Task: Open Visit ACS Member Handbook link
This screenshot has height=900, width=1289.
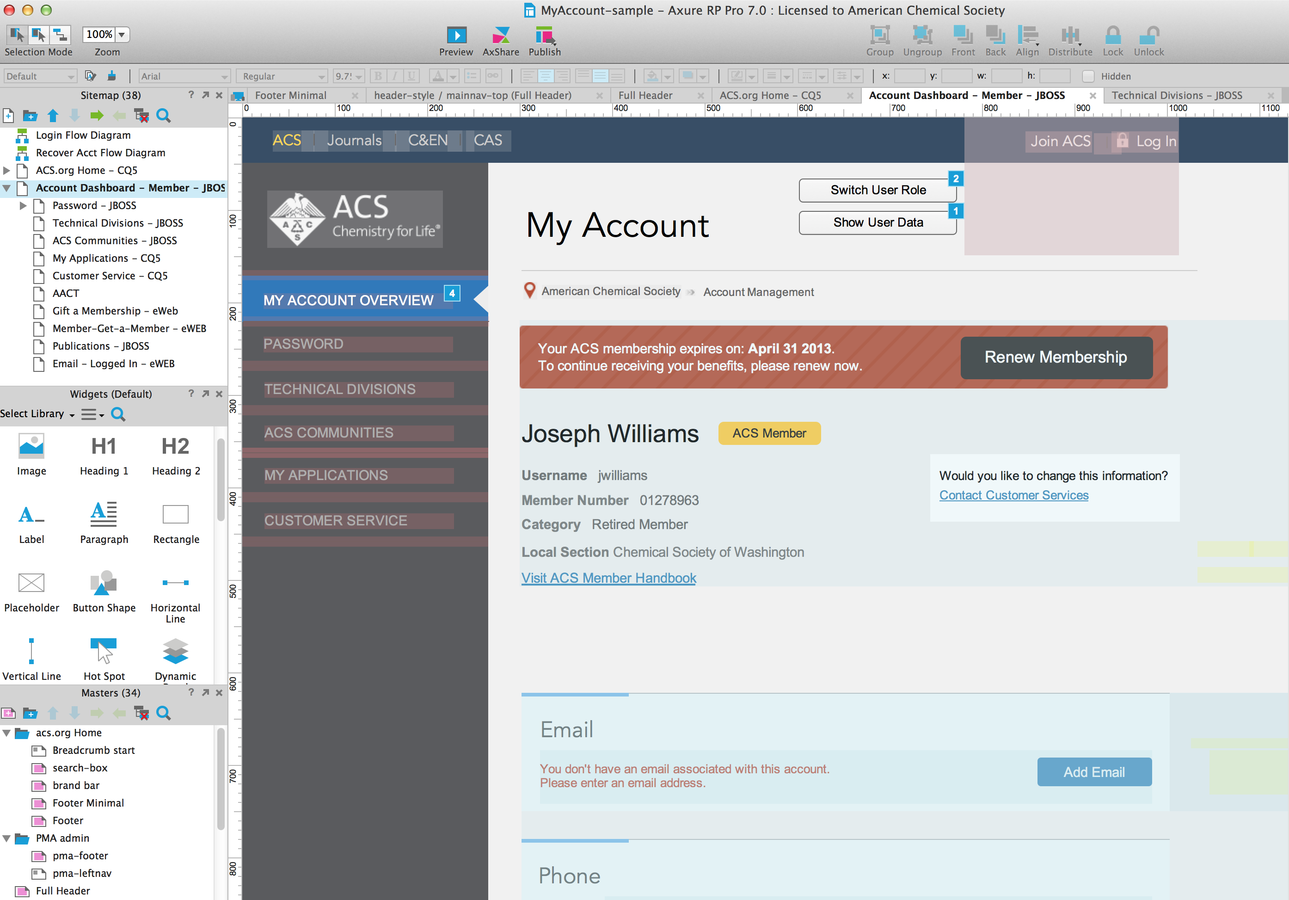Action: (x=609, y=578)
